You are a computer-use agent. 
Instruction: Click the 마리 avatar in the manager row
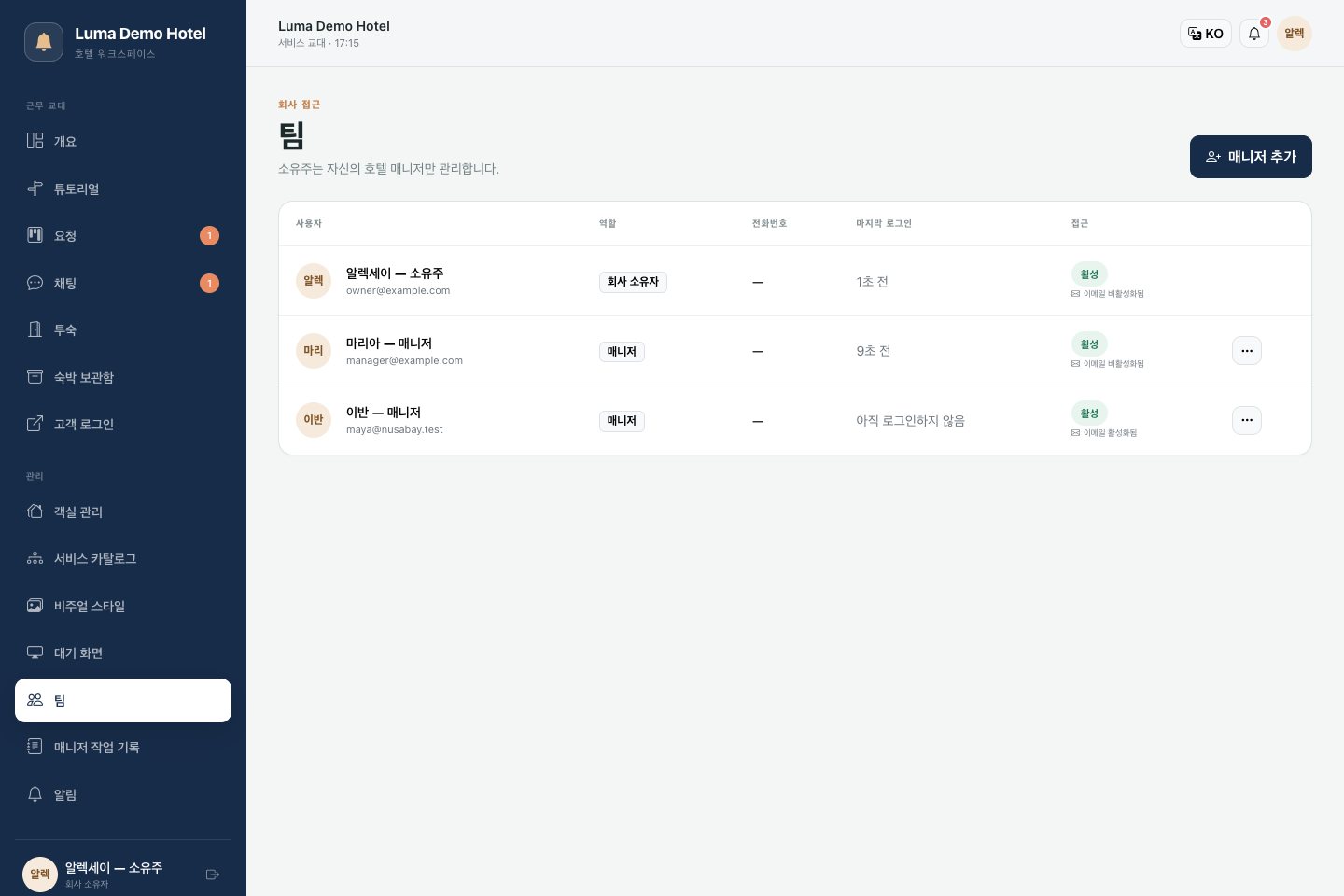(314, 351)
